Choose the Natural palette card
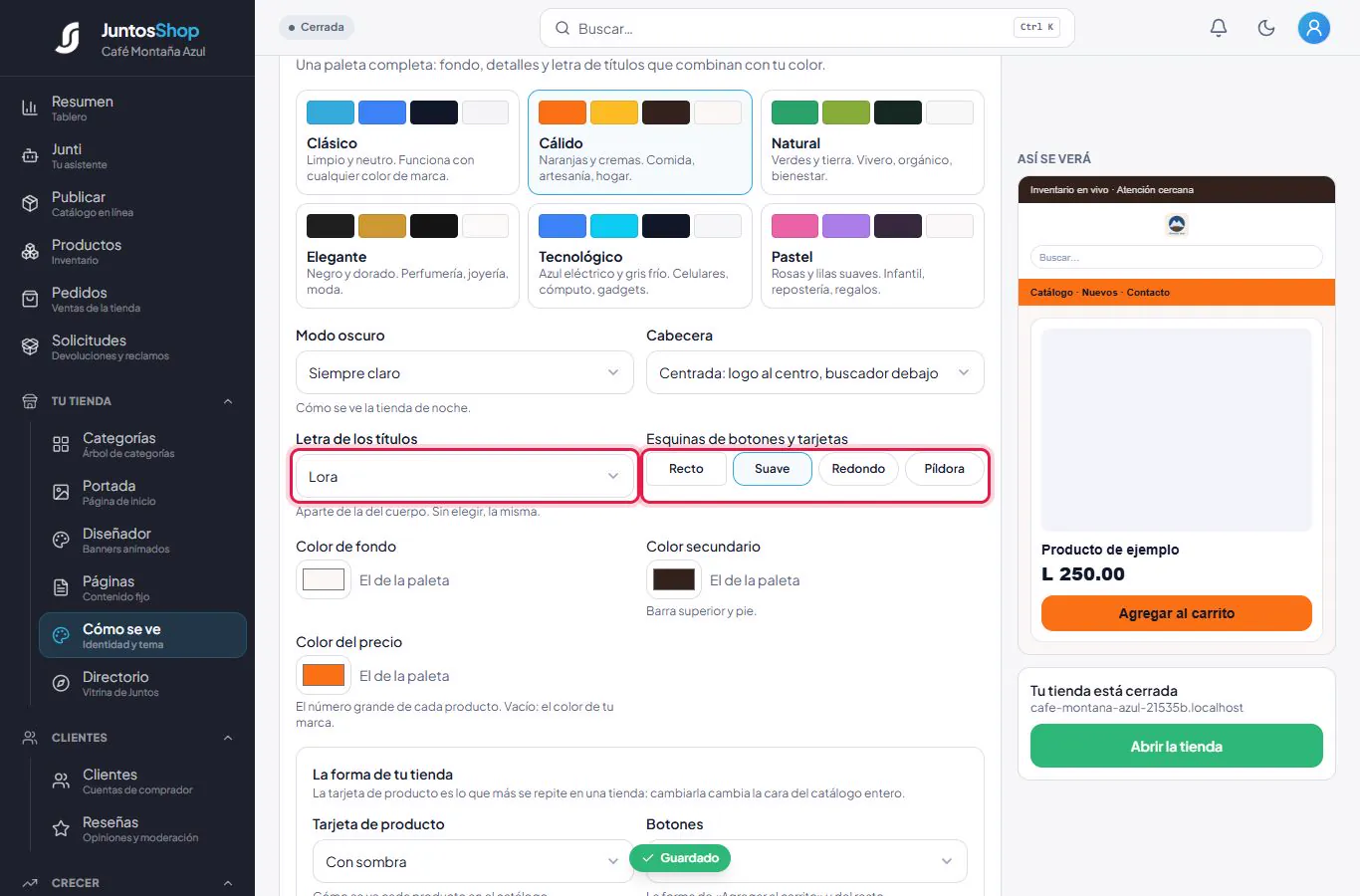The height and width of the screenshot is (896, 1360). click(x=872, y=142)
